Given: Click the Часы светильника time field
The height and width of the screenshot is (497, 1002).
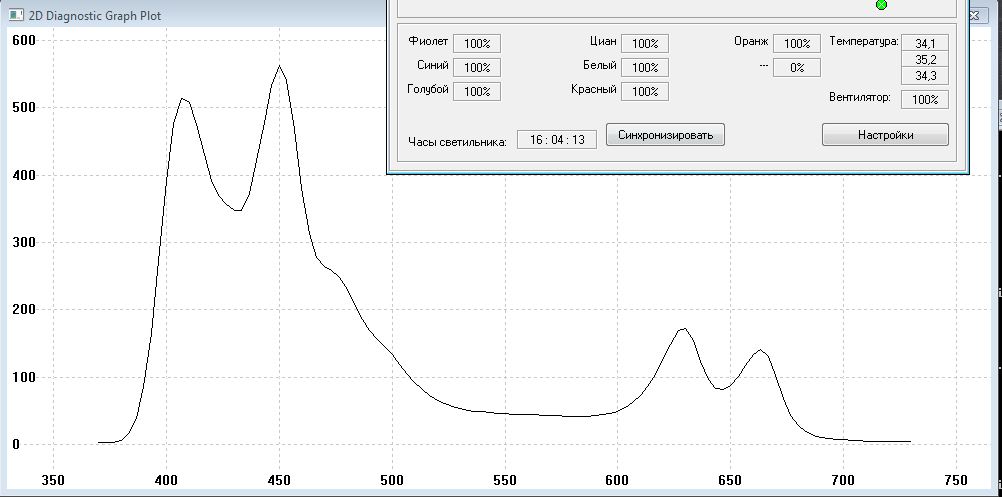Looking at the screenshot, I should tap(557, 139).
